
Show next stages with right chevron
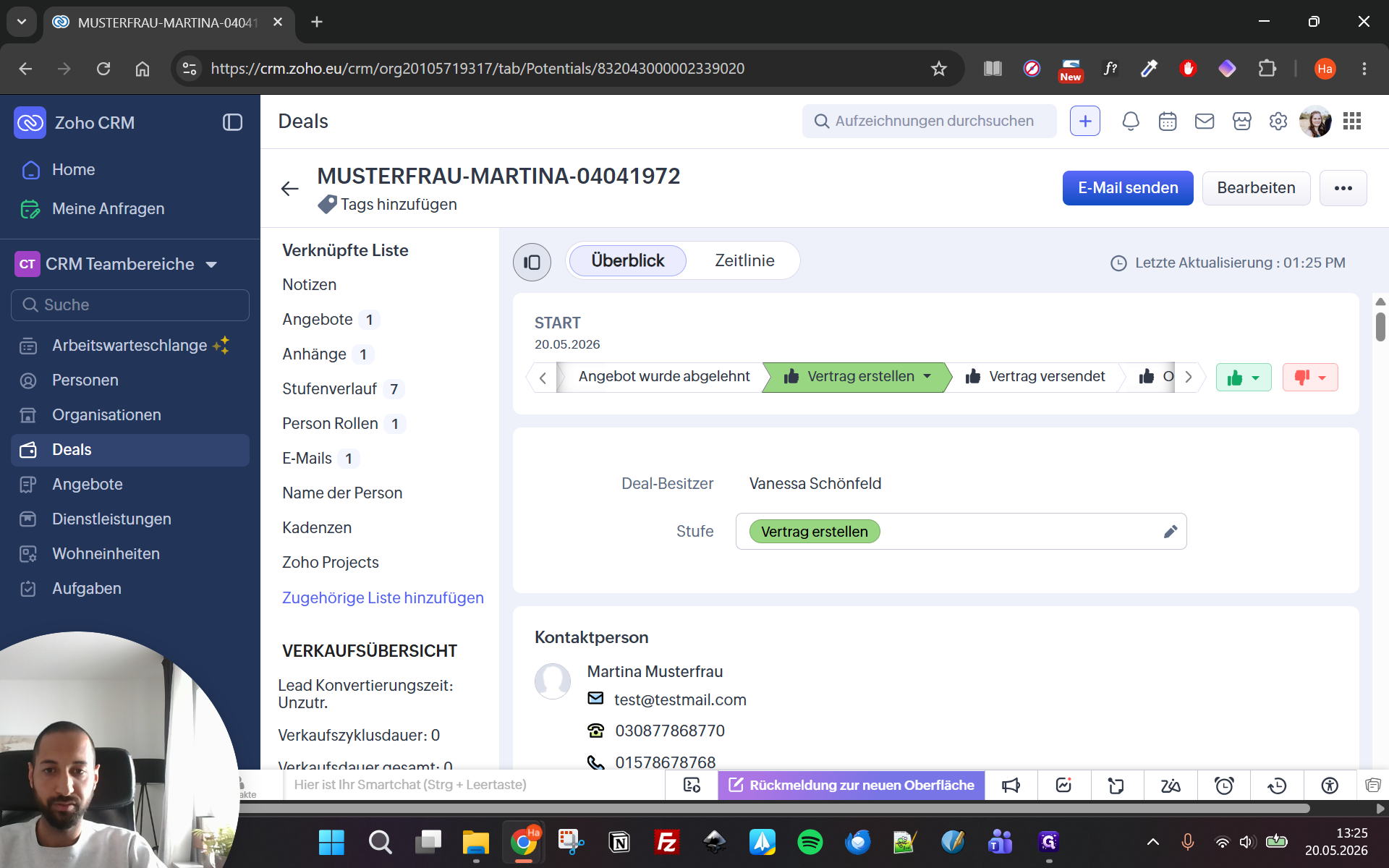click(x=1189, y=377)
